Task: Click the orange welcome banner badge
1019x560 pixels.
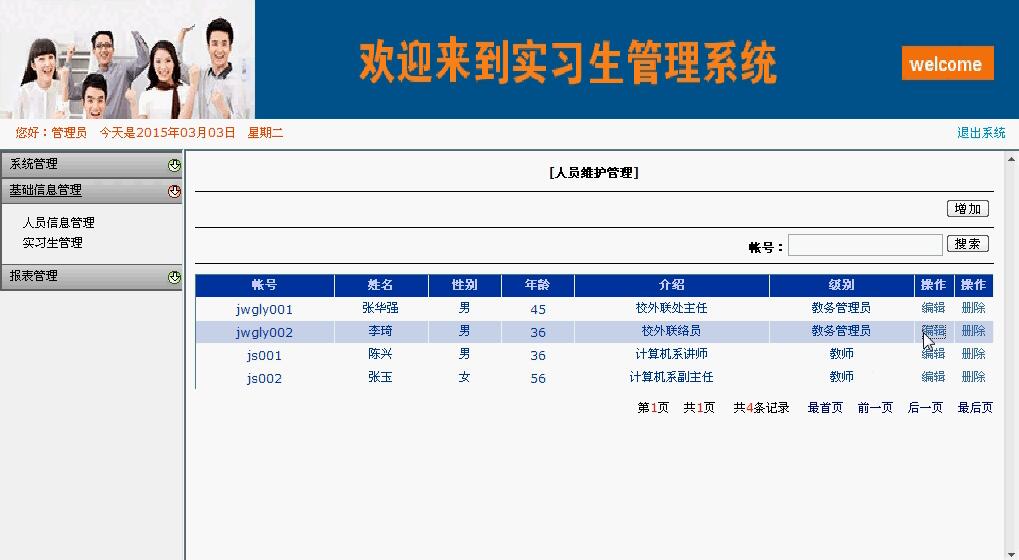Action: coord(948,63)
